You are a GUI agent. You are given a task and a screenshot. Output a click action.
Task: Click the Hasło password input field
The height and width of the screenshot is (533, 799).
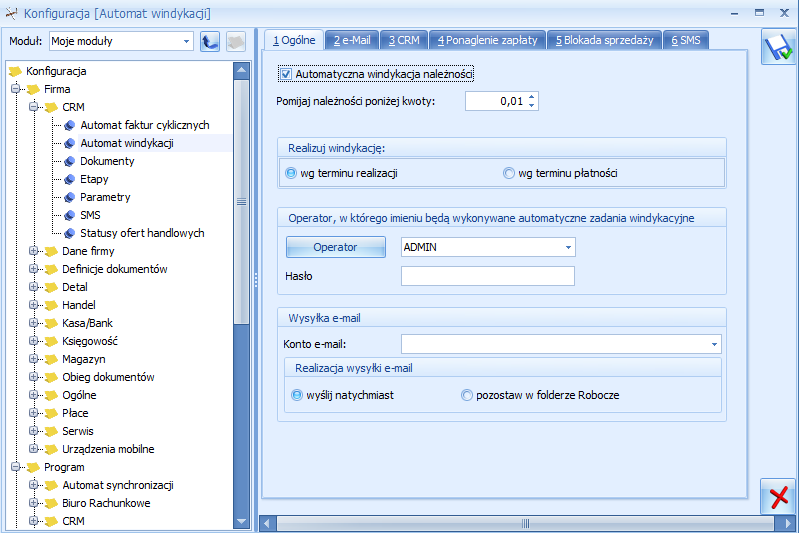coord(488,276)
